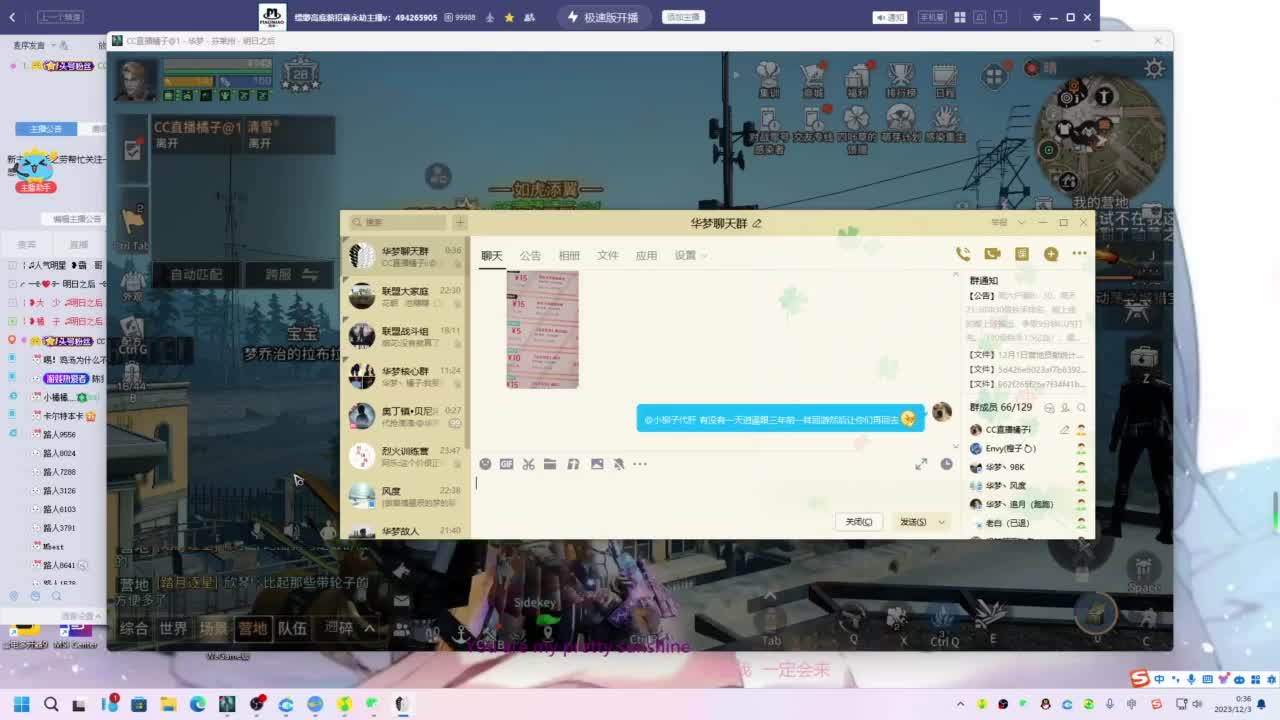Open the 文件 tab
Screen dimensions: 1280x720
tap(608, 256)
